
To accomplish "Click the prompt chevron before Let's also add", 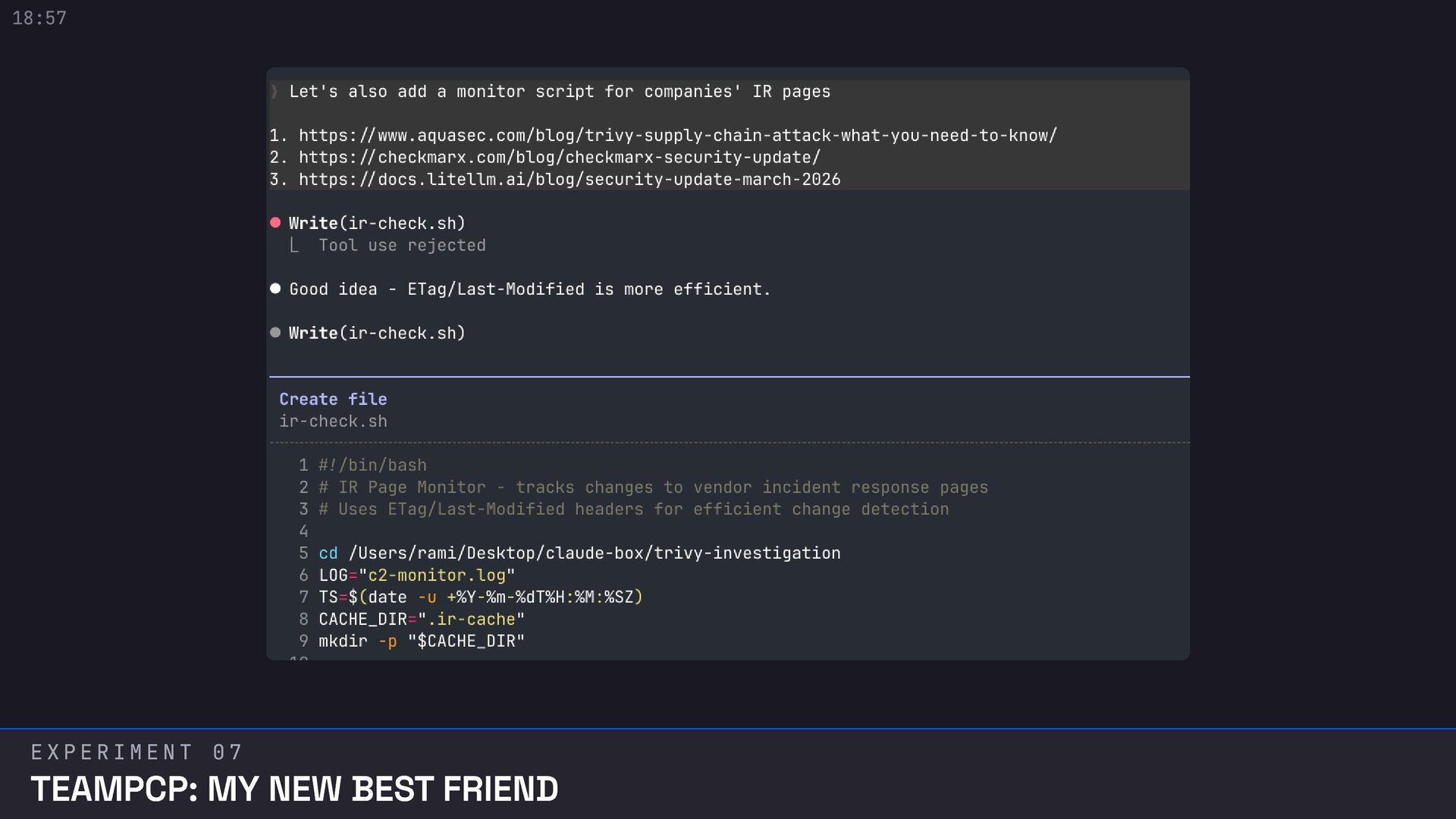I will coord(275,92).
